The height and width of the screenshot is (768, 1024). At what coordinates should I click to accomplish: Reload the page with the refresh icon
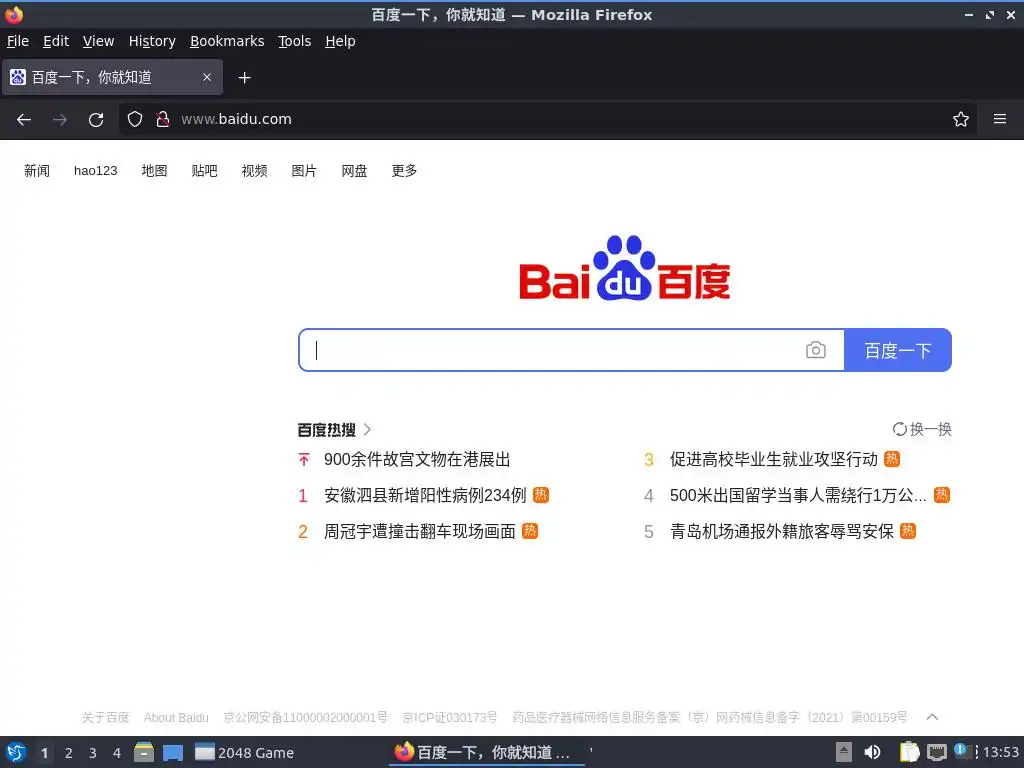[96, 120]
